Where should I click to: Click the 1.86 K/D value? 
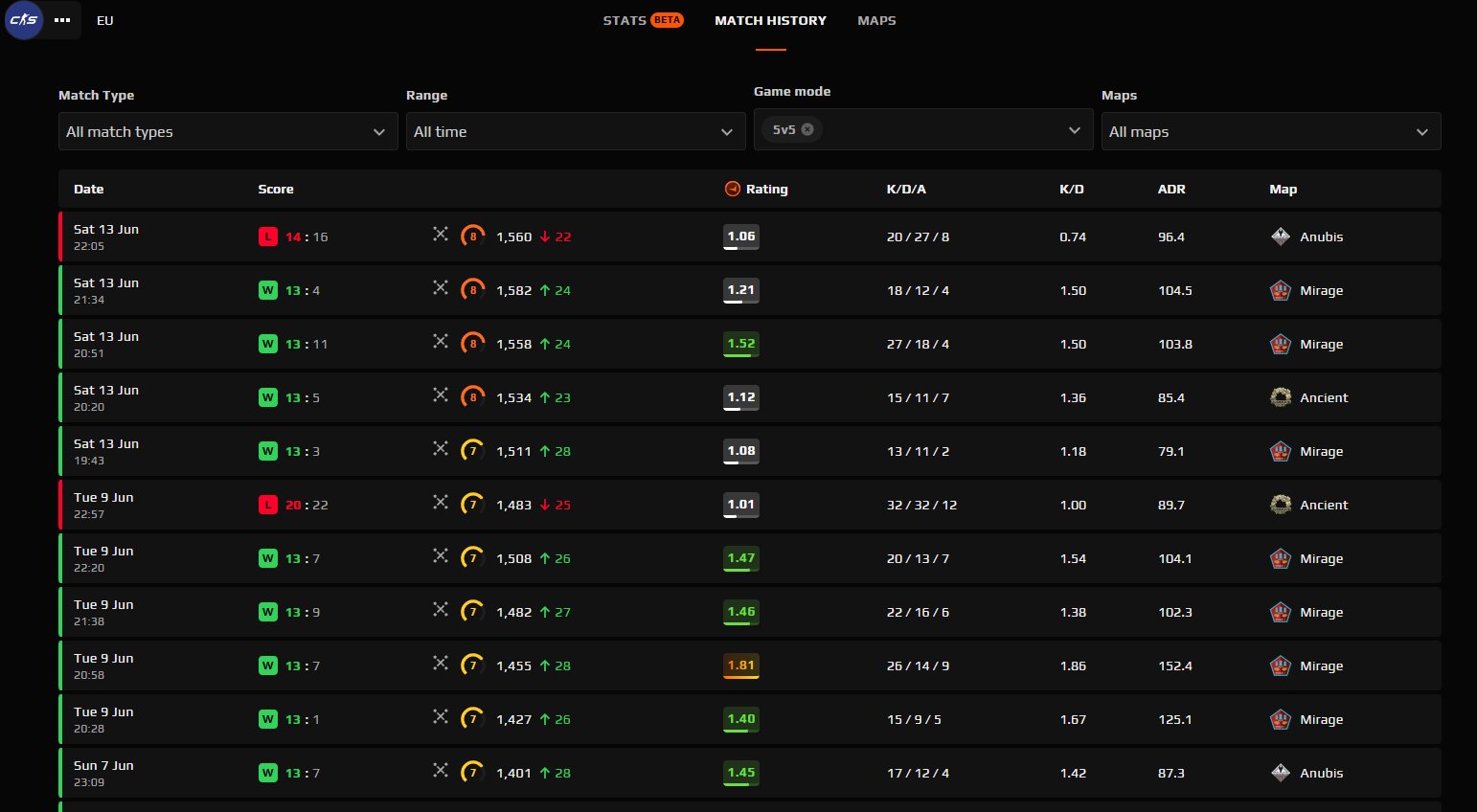[x=1073, y=665]
